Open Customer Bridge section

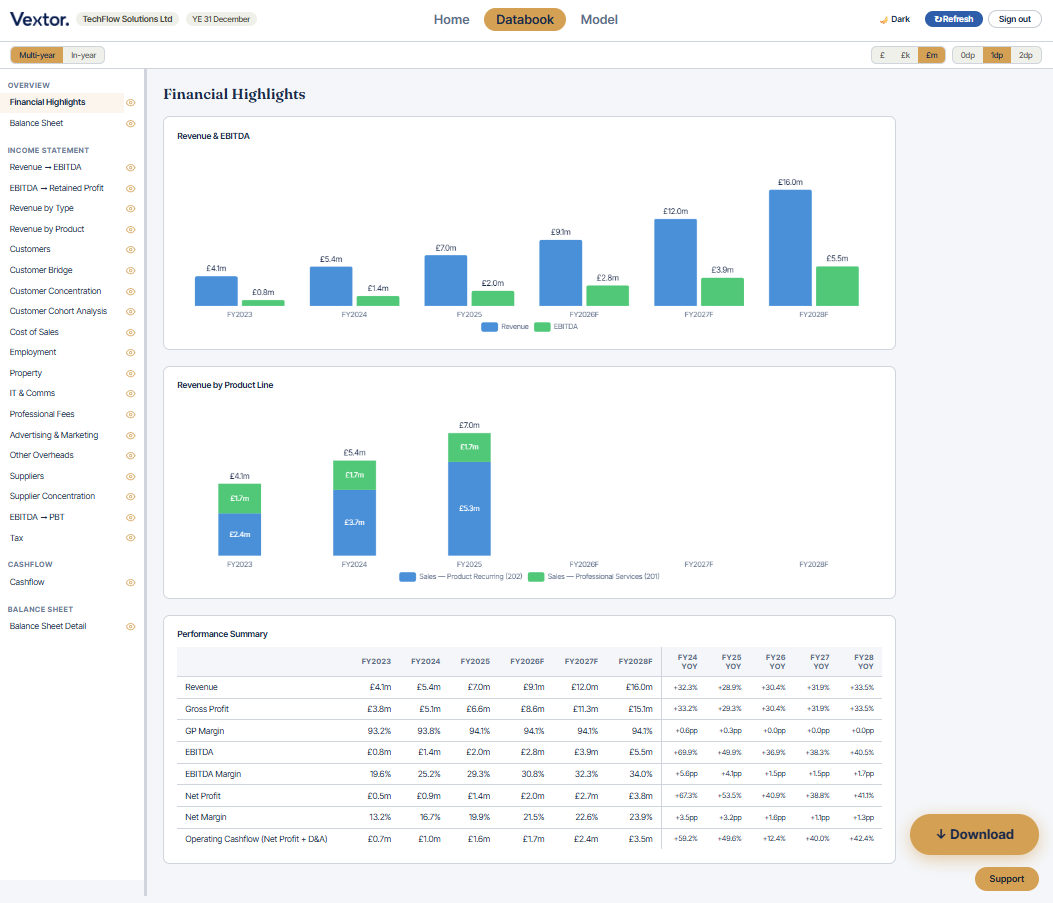click(x=41, y=271)
